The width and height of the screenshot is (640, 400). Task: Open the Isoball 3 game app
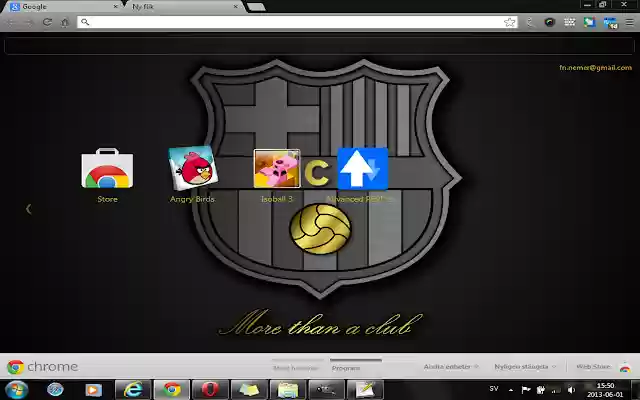(x=277, y=168)
